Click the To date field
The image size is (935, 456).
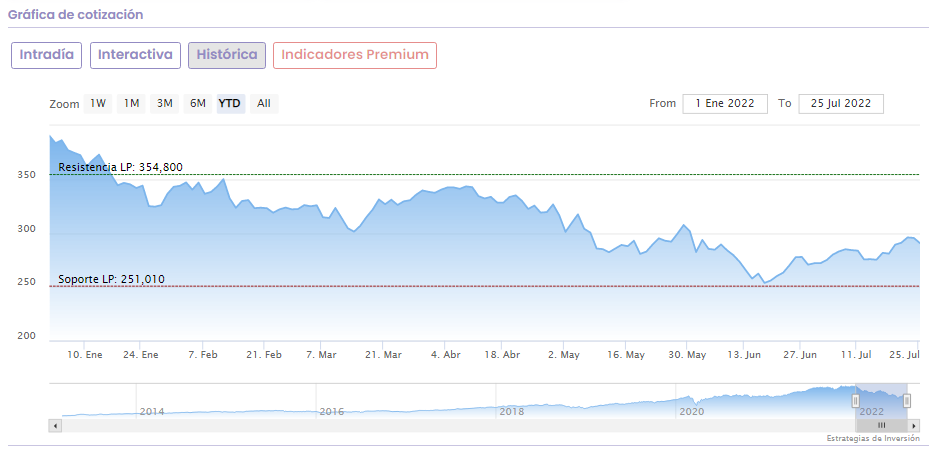[x=841, y=103]
